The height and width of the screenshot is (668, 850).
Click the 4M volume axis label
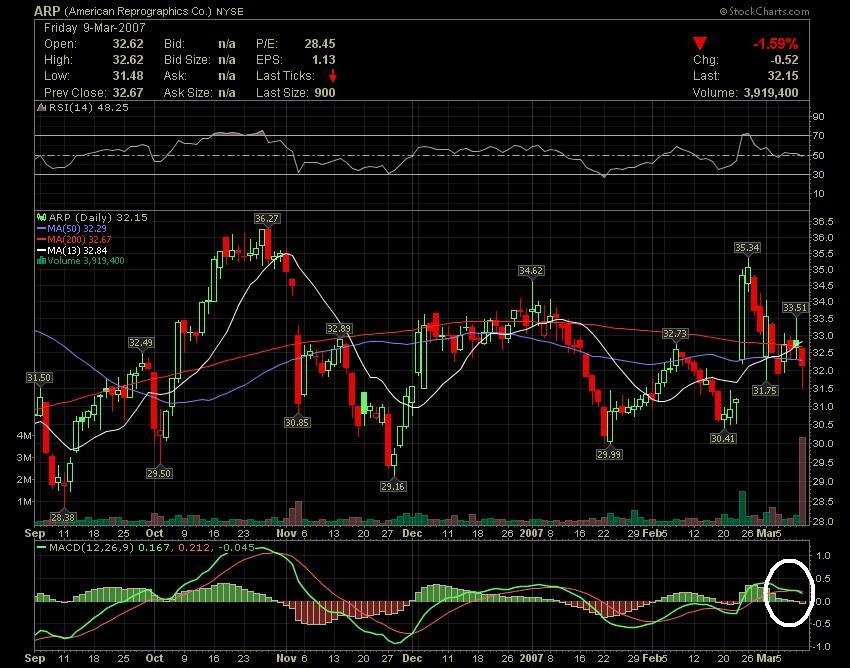tap(24, 435)
